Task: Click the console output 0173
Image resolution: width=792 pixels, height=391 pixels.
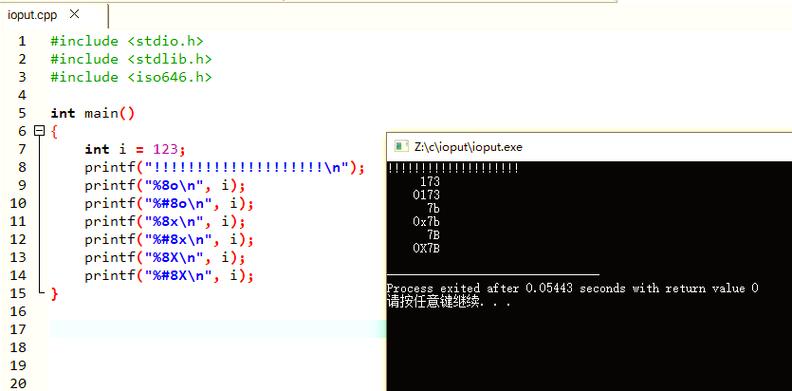Action: click(426, 195)
